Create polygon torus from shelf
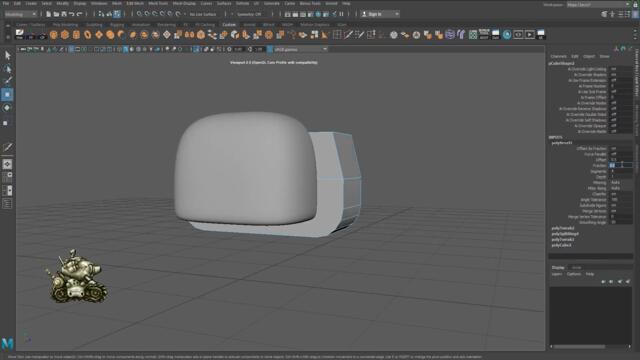The width and height of the screenshot is (640, 360). pyautogui.click(x=87, y=35)
